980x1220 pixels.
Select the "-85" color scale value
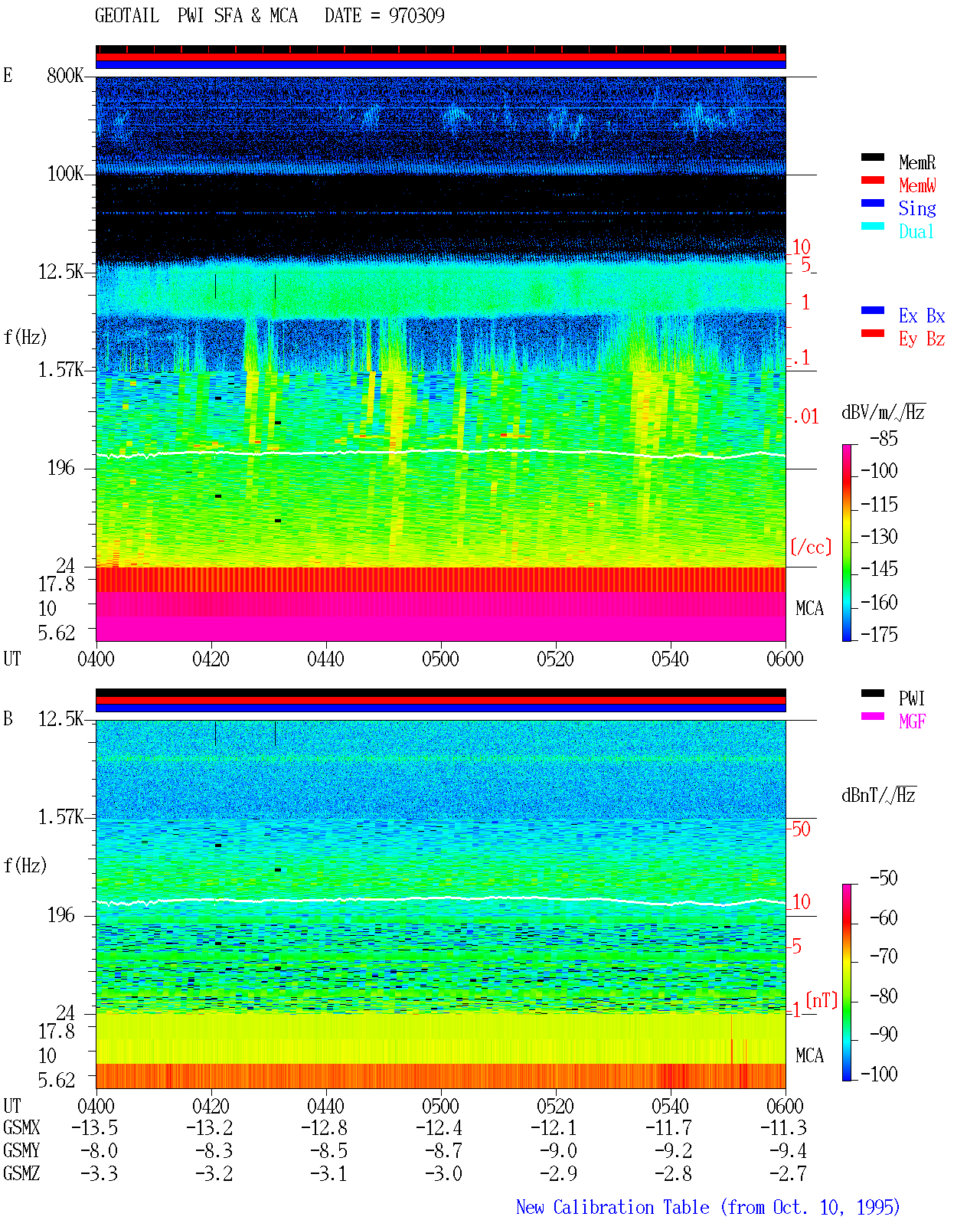tap(884, 439)
